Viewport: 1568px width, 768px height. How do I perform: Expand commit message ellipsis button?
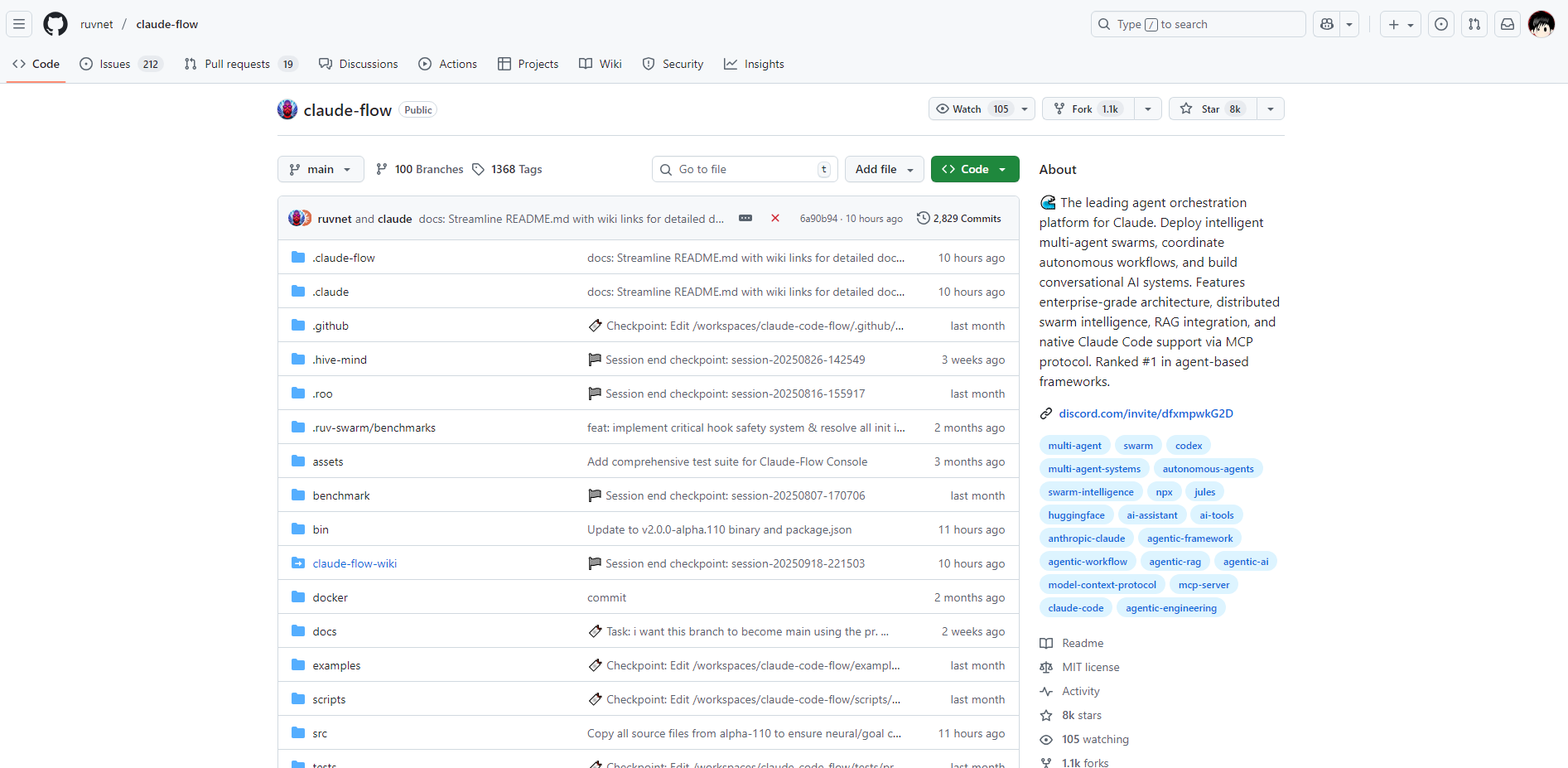pyautogui.click(x=745, y=219)
